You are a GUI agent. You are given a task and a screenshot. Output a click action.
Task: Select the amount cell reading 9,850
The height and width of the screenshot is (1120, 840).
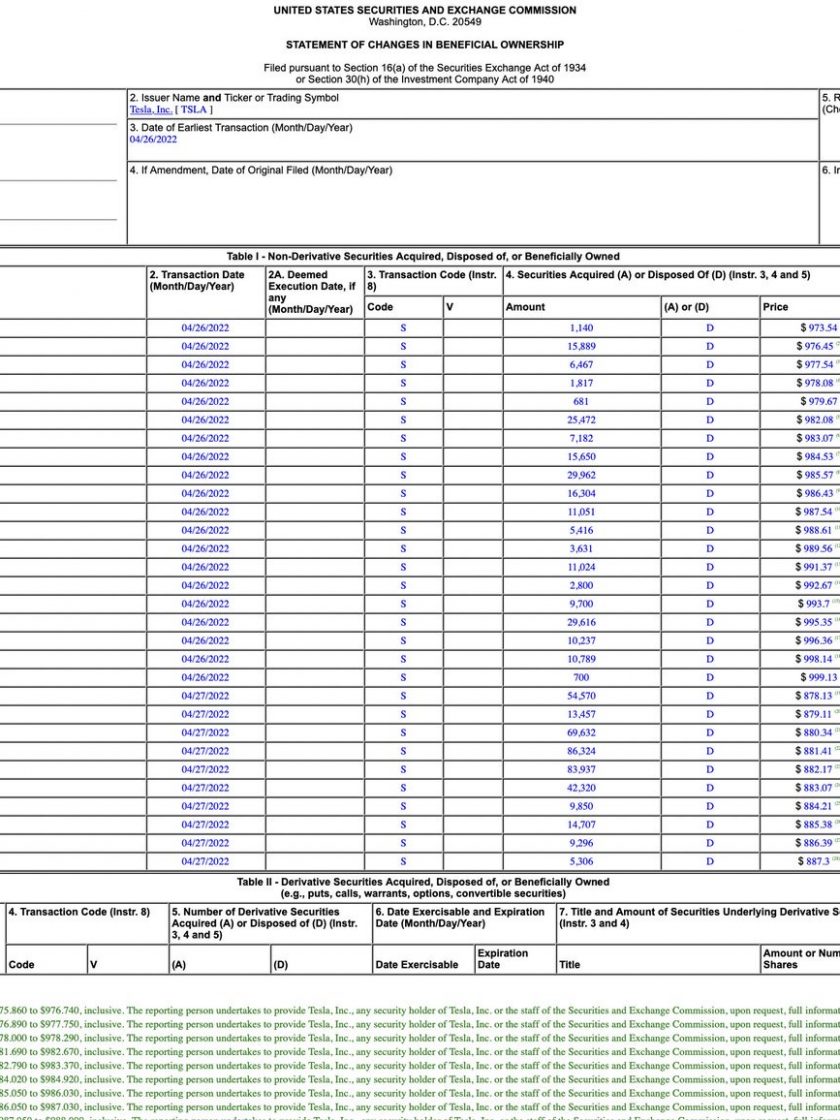tap(581, 806)
